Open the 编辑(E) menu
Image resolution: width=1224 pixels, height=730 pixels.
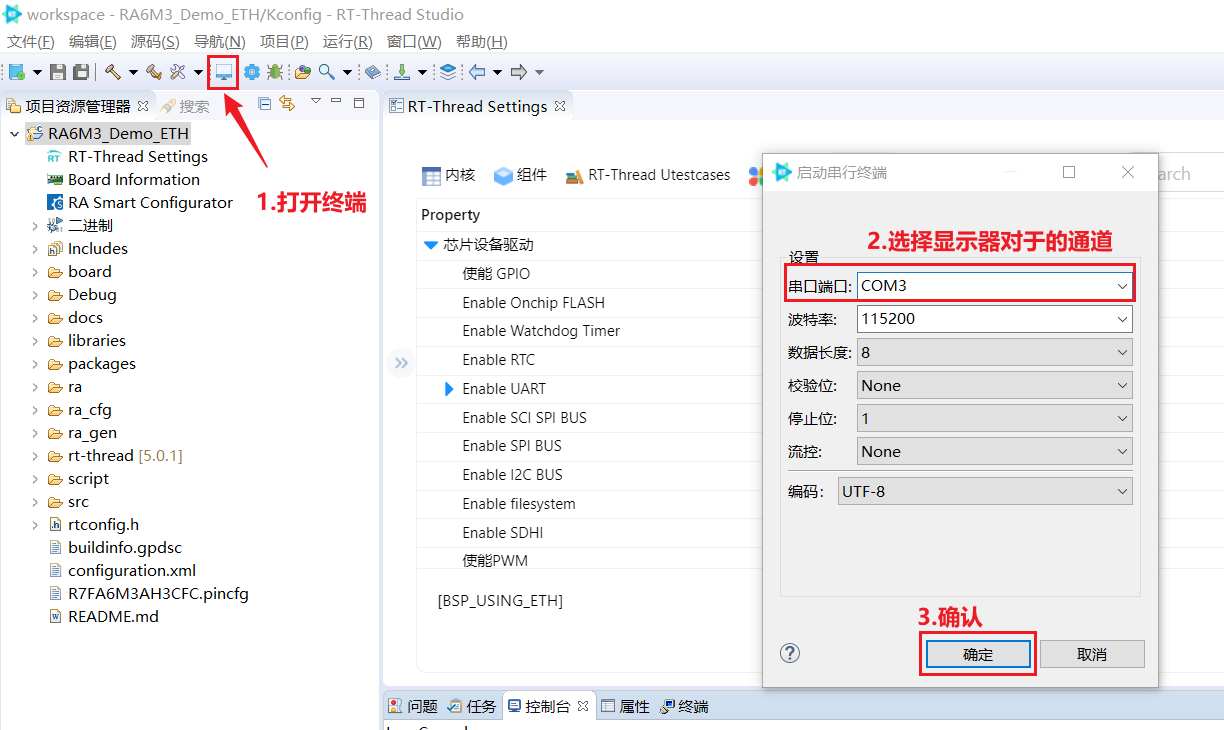coord(92,42)
